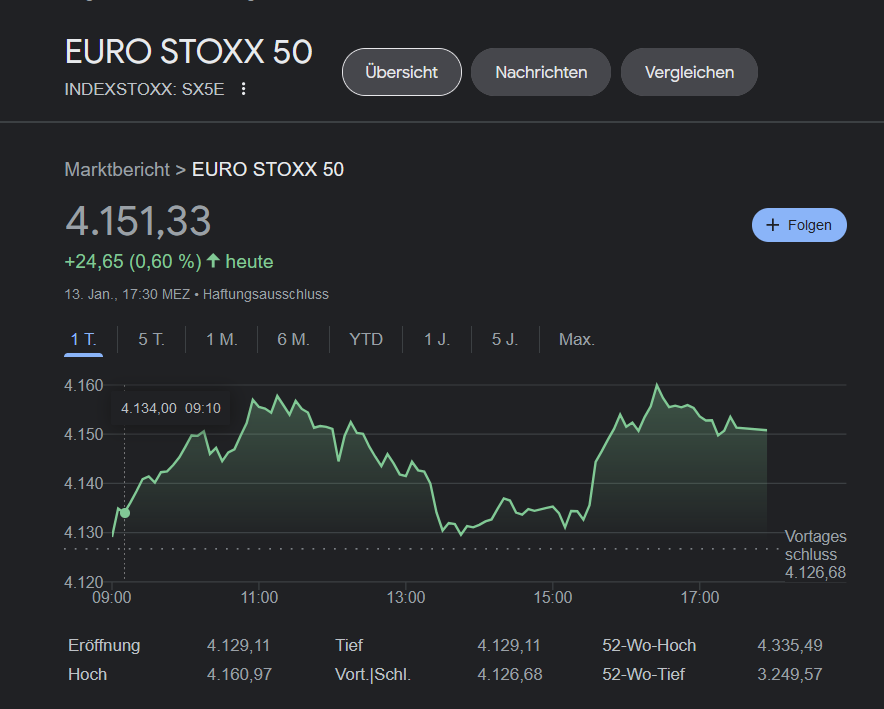Click the Vort.|Schl. value 4.126,68

[510, 674]
